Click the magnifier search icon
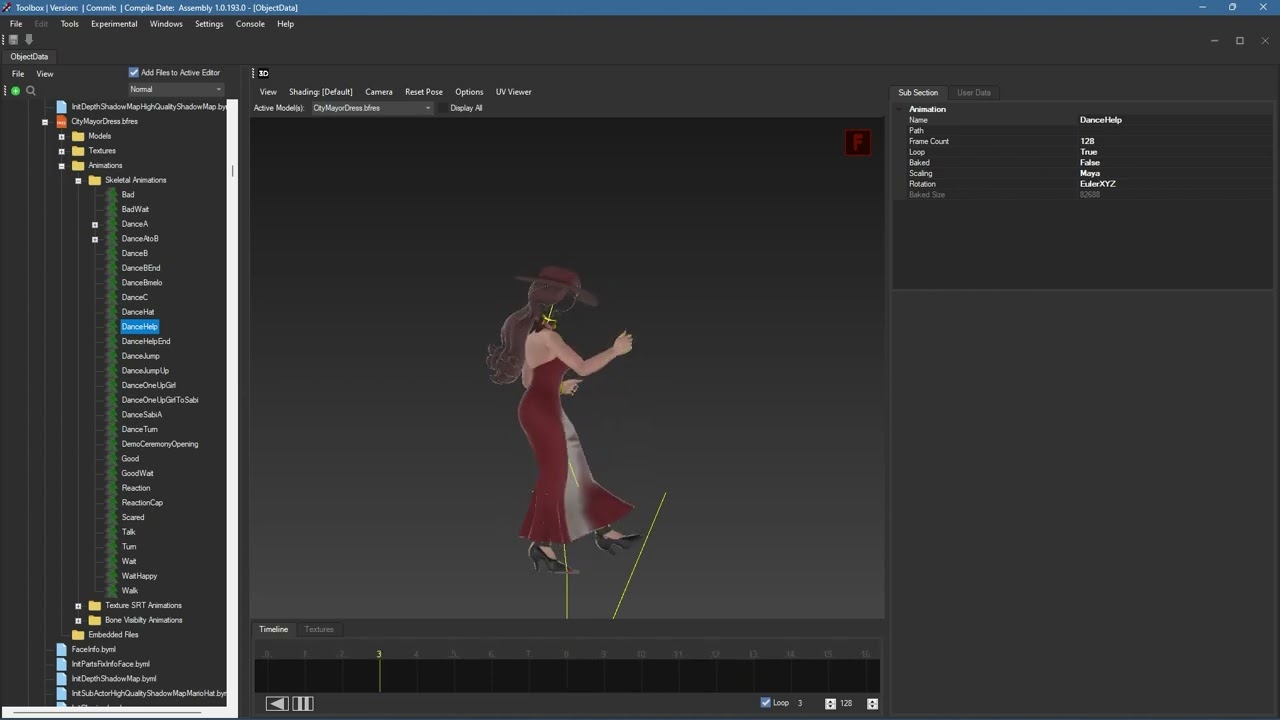This screenshot has height=720, width=1280. click(31, 90)
